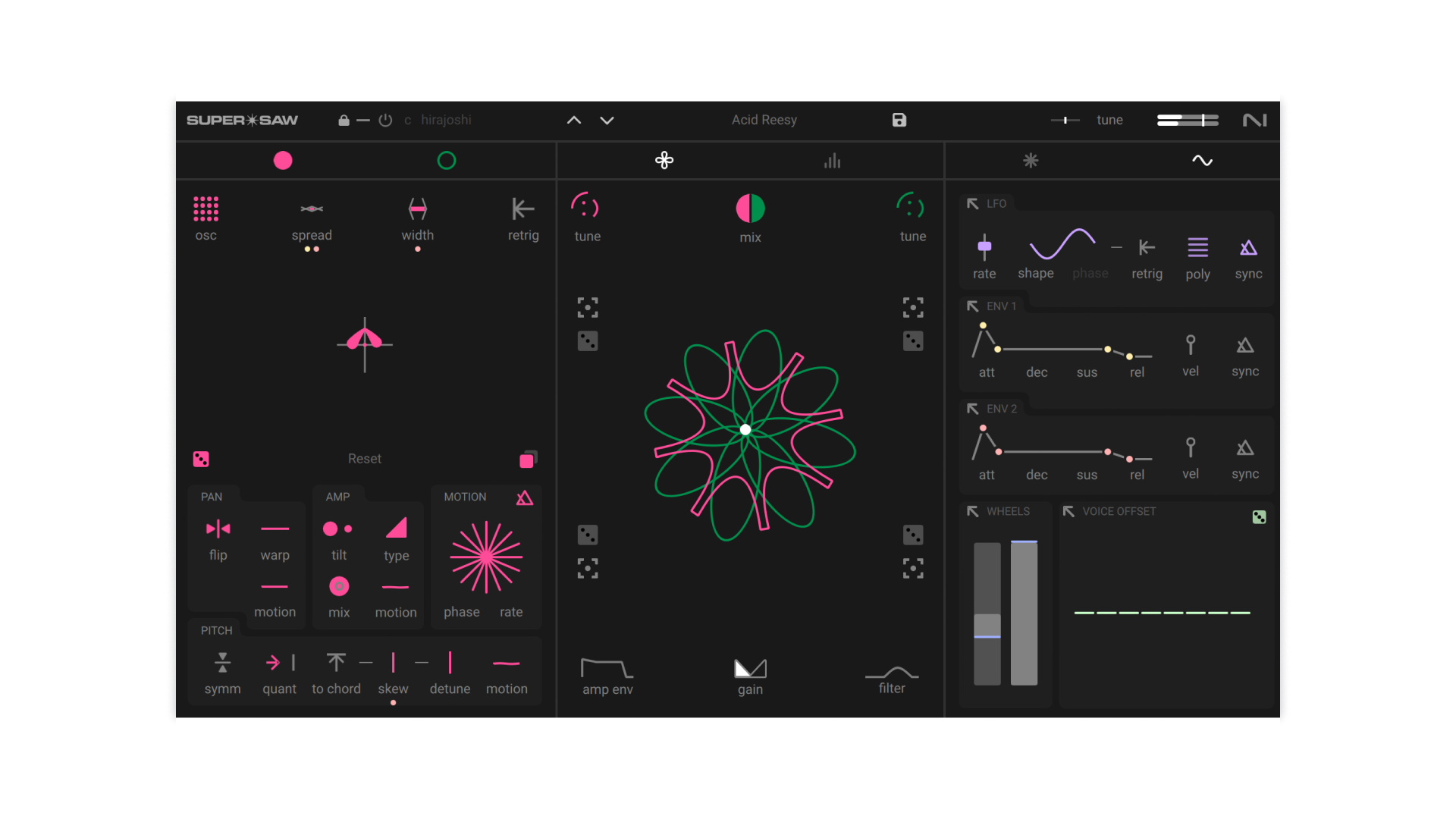Image resolution: width=1456 pixels, height=819 pixels.
Task: Expand the ENV 1 section arrow
Action: [x=973, y=306]
